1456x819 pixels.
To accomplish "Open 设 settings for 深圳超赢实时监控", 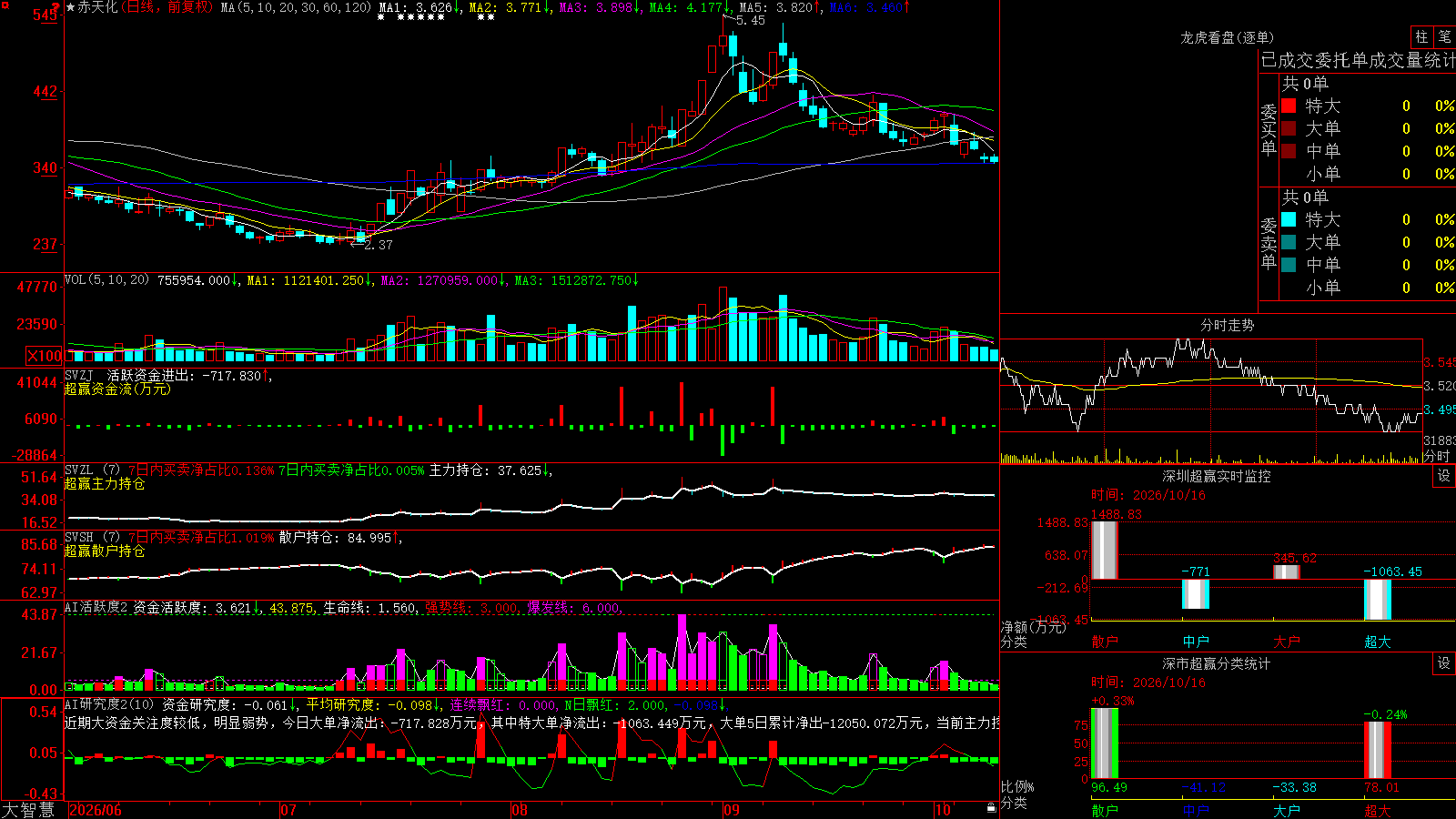I will tap(1444, 476).
